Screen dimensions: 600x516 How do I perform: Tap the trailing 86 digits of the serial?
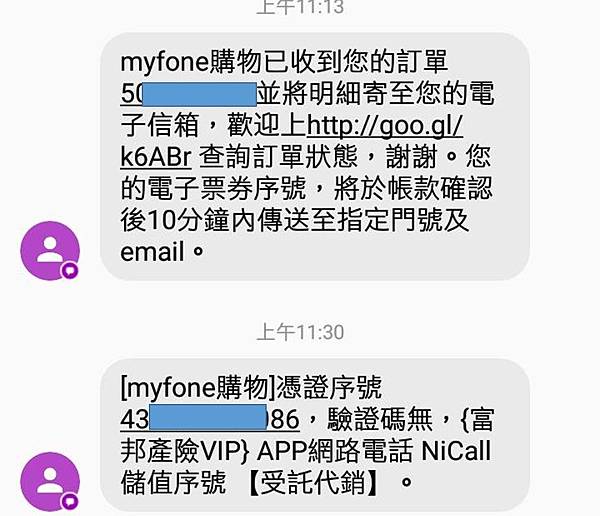click(284, 419)
